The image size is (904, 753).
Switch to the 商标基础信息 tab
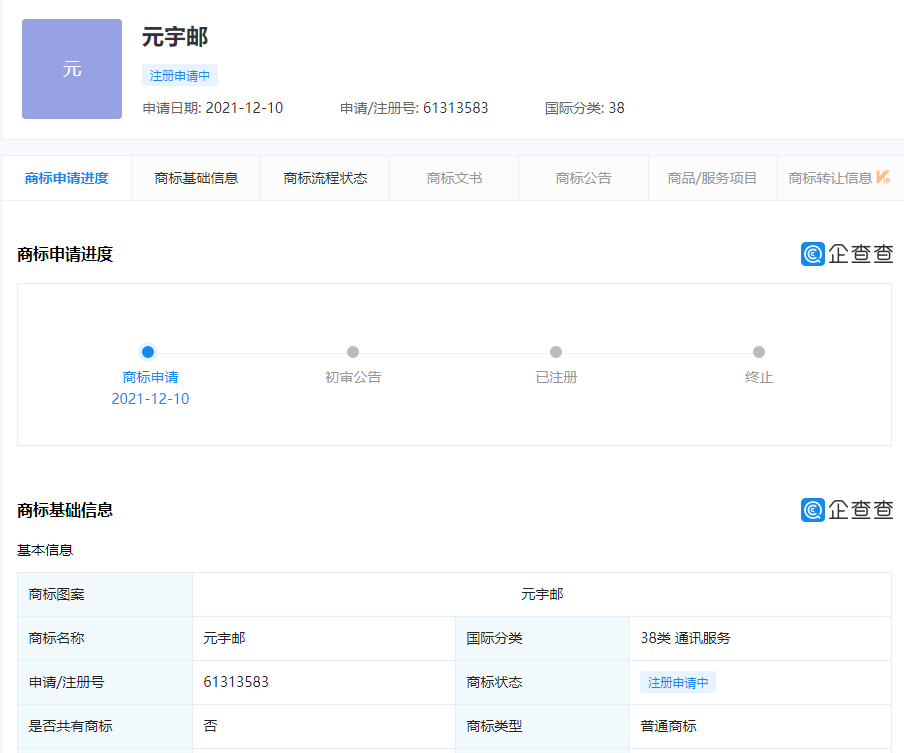[x=196, y=178]
